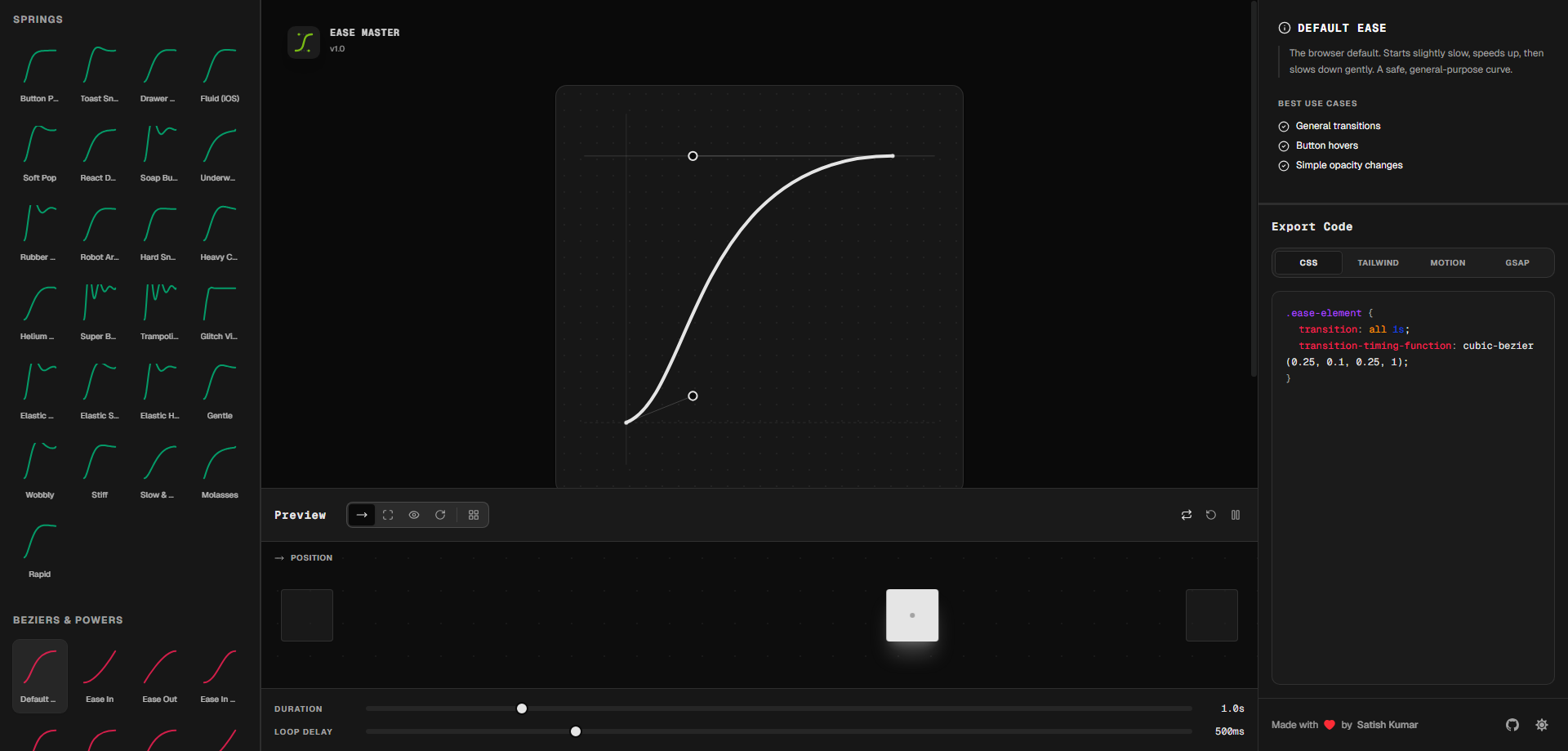Switch export code to Motion
This screenshot has width=1568, height=751.
pos(1448,262)
